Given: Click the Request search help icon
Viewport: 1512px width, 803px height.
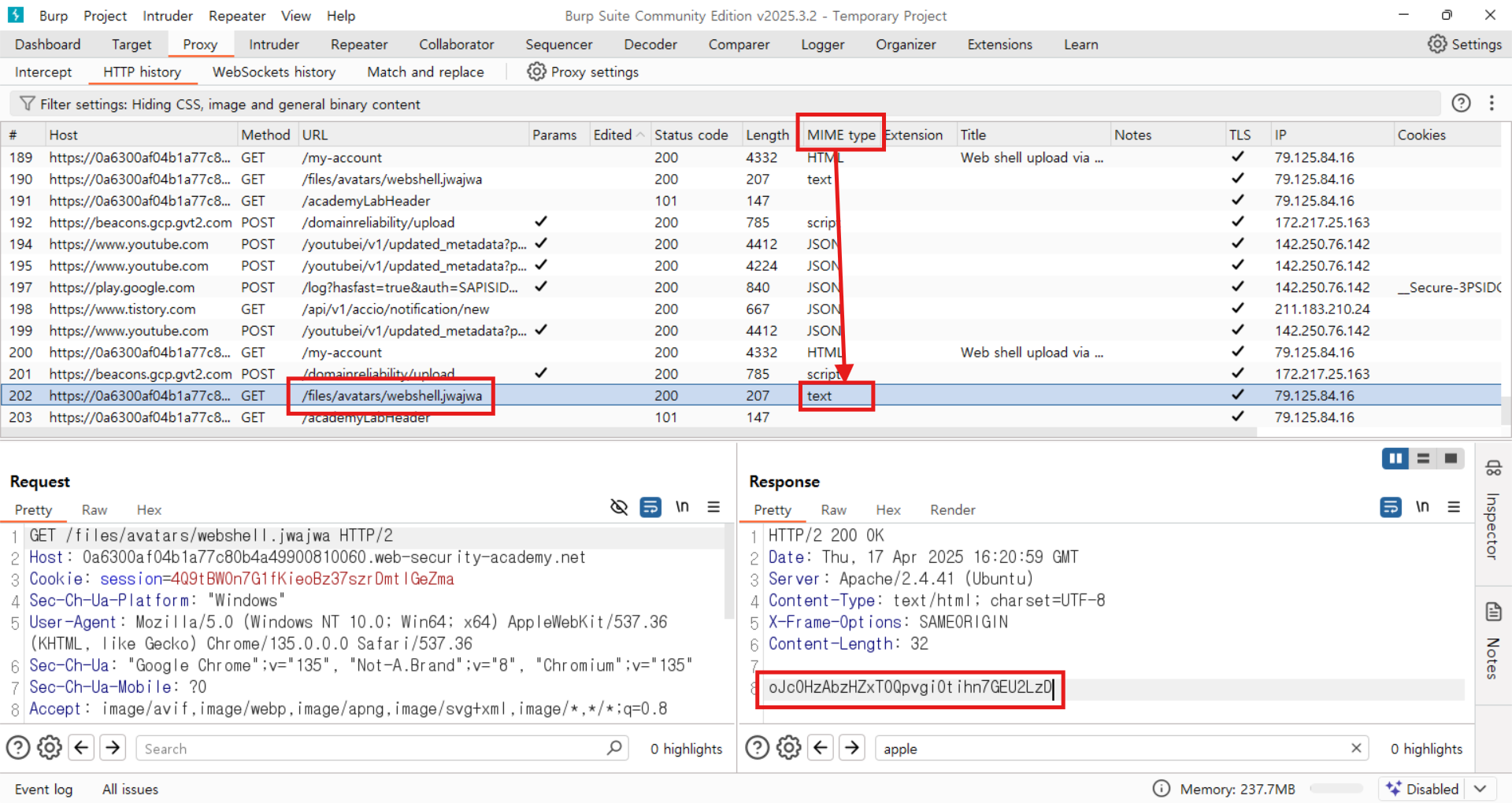Looking at the screenshot, I should [18, 747].
